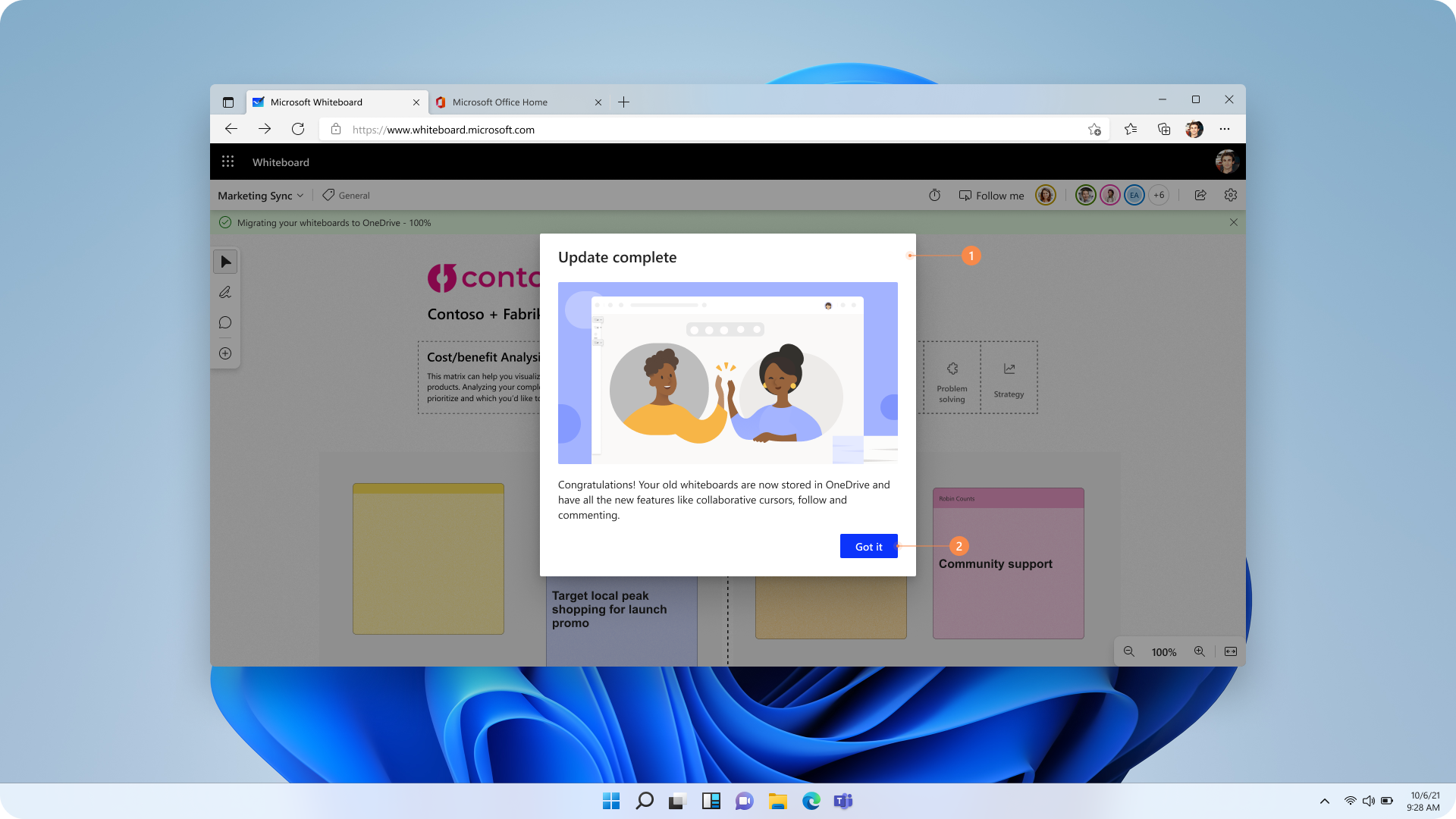1456x819 pixels.
Task: Show the six hidden collaborators via +6 badge
Action: coord(1159,195)
